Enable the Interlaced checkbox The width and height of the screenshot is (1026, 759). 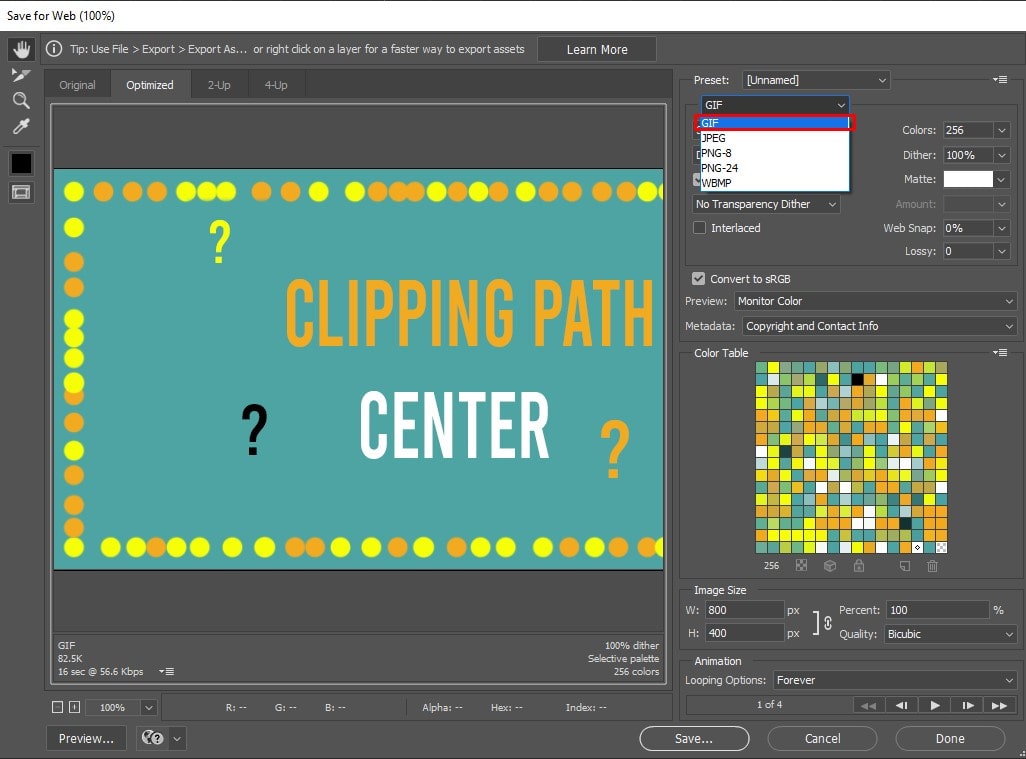tap(700, 228)
